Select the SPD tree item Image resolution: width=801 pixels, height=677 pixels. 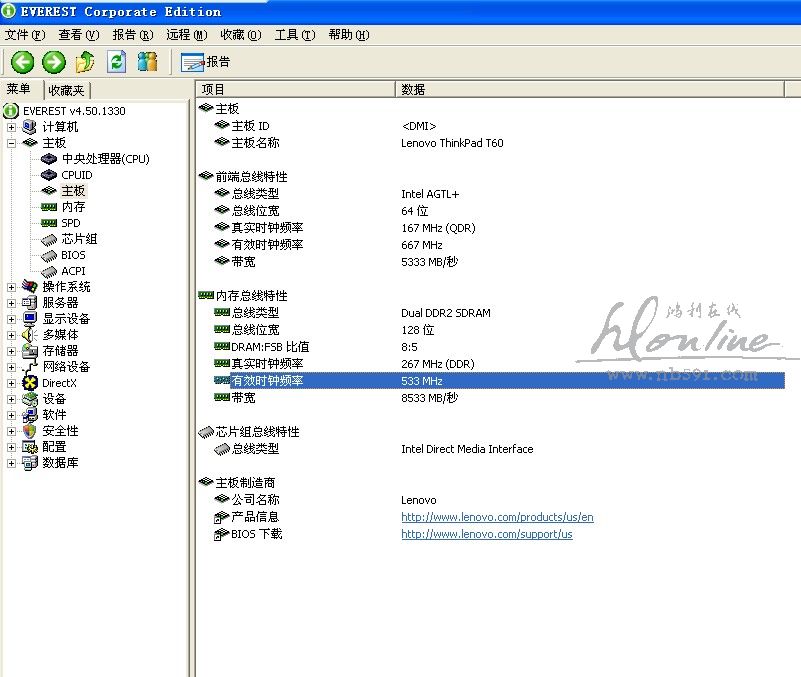(x=70, y=223)
